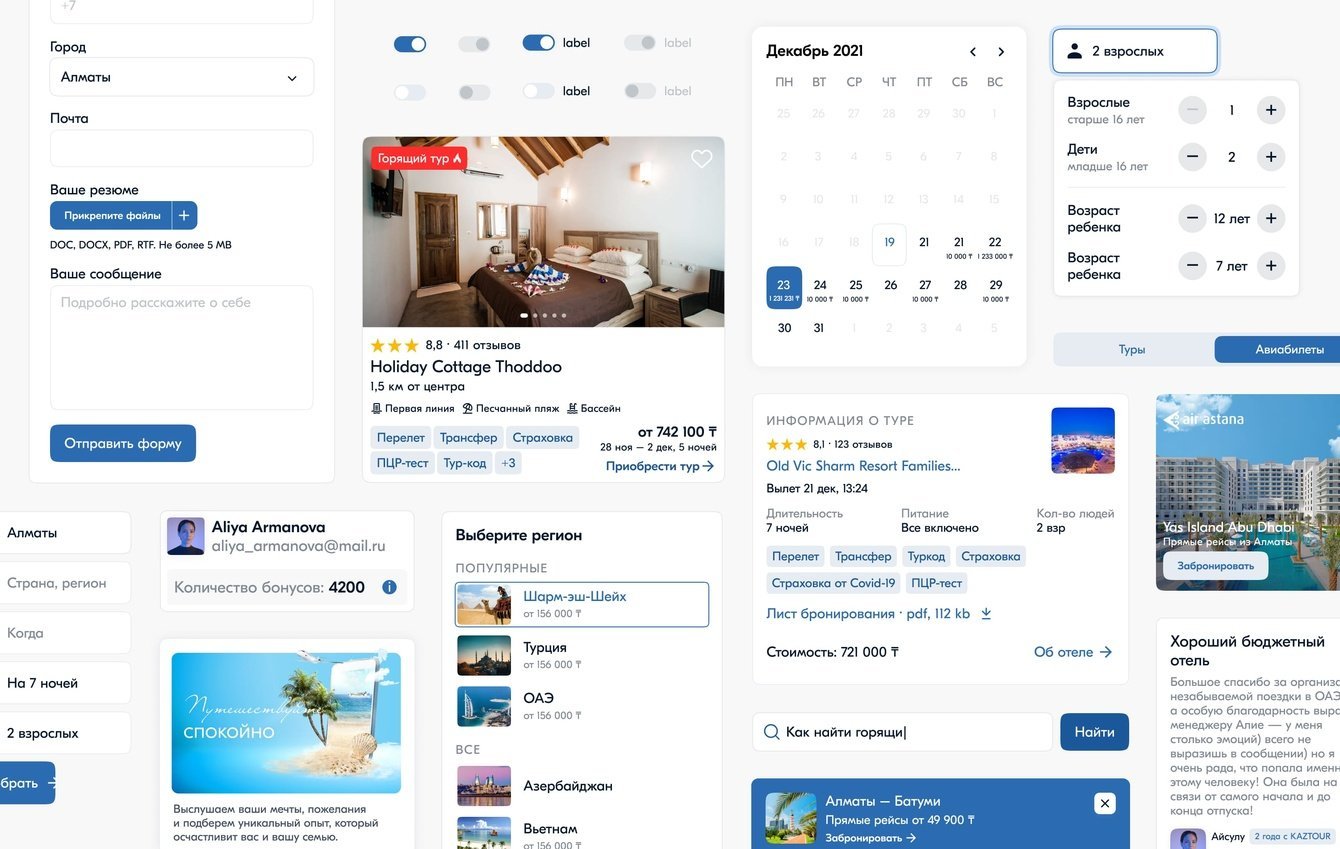
Task: Select the highlighted date 23 in the calendar
Action: pos(784,288)
